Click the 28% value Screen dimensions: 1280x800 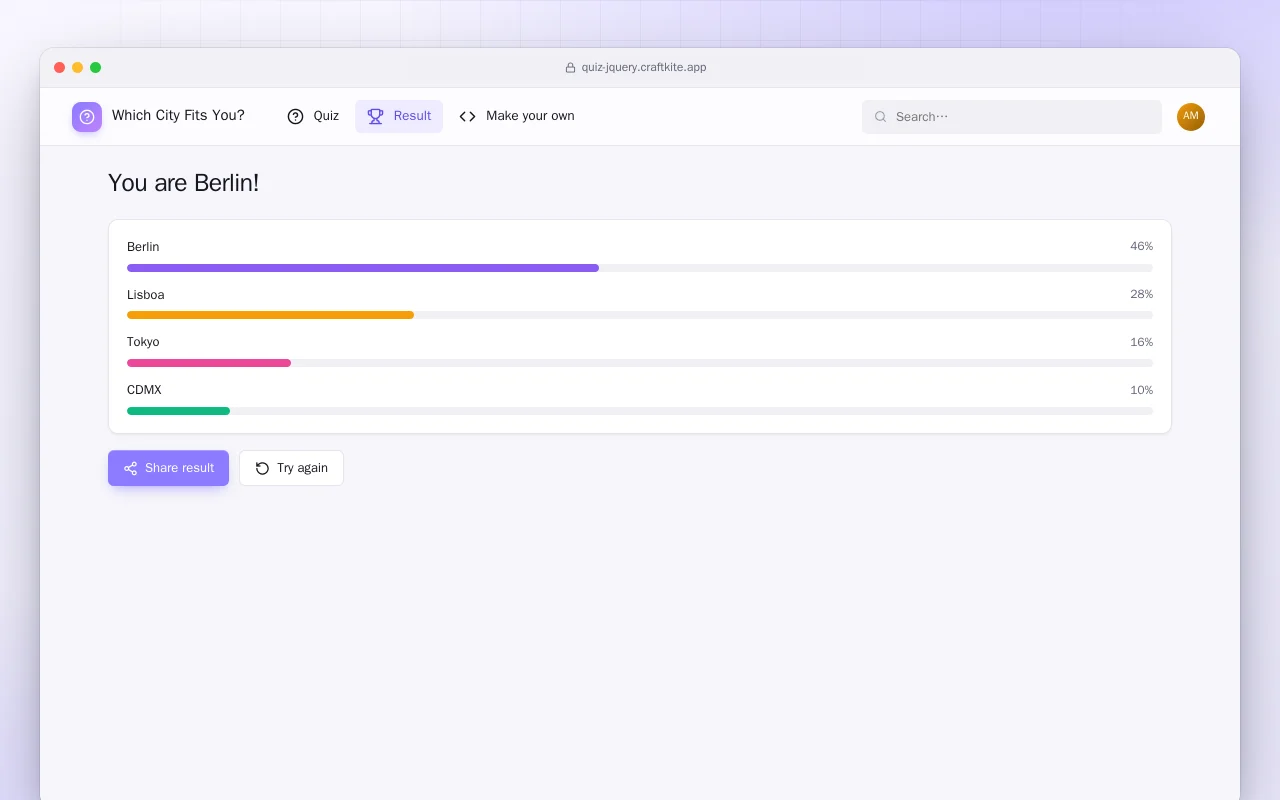click(1141, 294)
